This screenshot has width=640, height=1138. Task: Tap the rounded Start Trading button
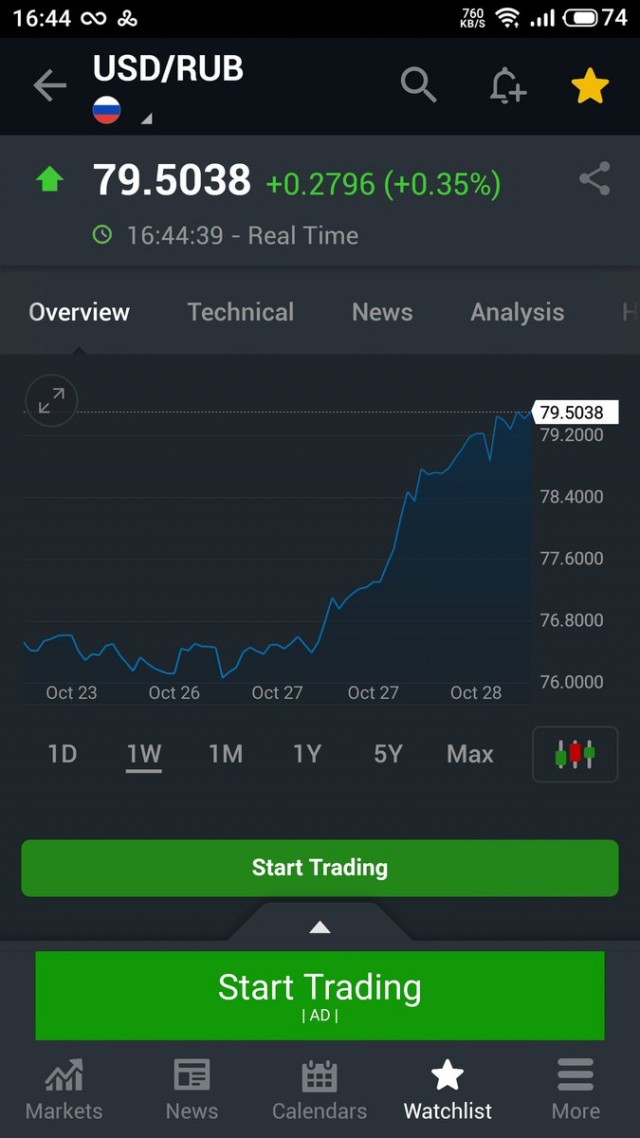(x=320, y=868)
